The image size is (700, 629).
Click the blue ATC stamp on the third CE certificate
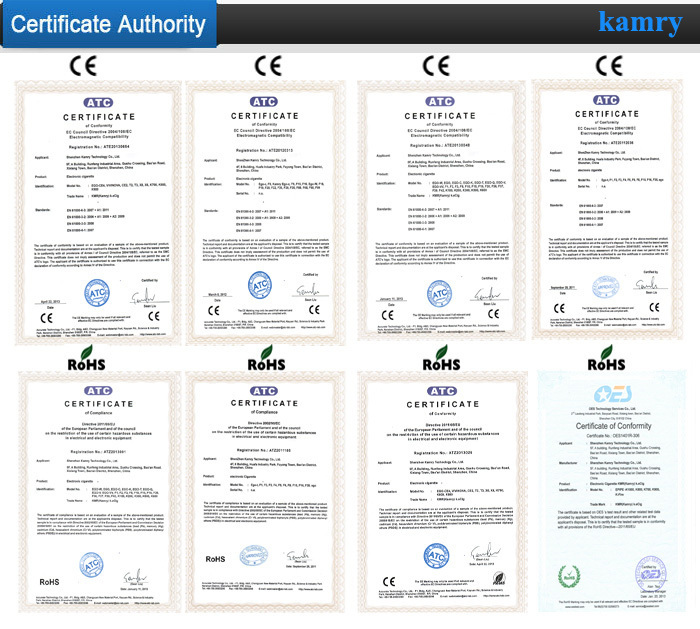pyautogui.click(x=439, y=293)
